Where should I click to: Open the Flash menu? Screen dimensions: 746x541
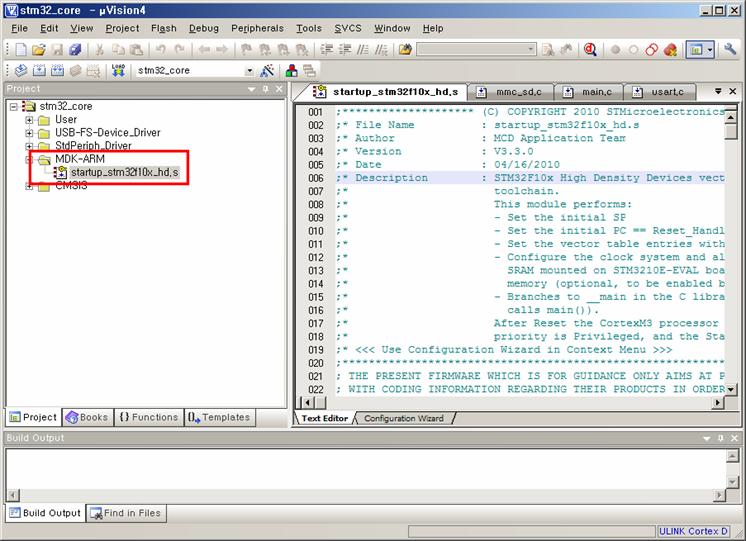164,29
